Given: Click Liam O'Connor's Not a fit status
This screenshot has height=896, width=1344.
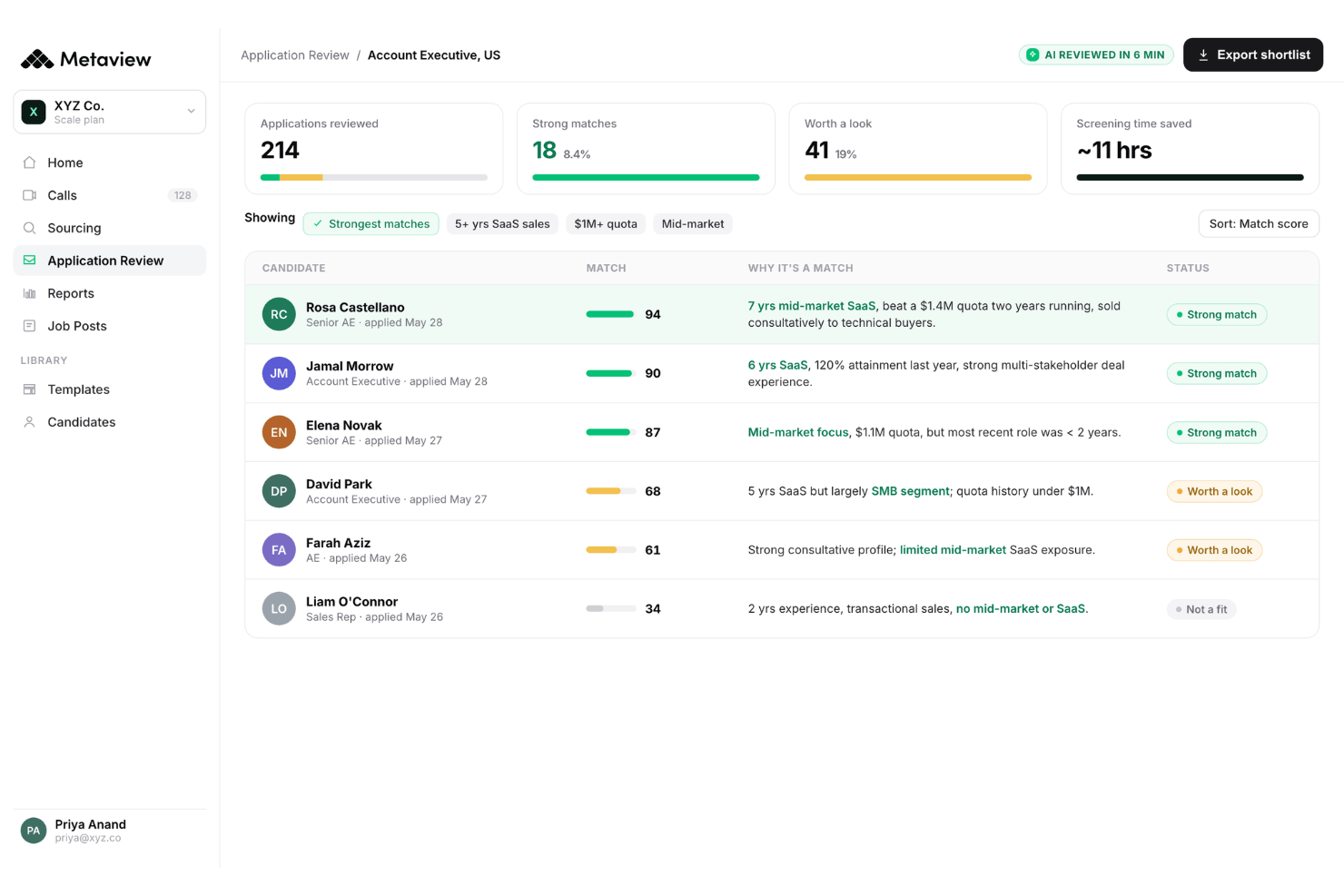Looking at the screenshot, I should tap(1201, 610).
